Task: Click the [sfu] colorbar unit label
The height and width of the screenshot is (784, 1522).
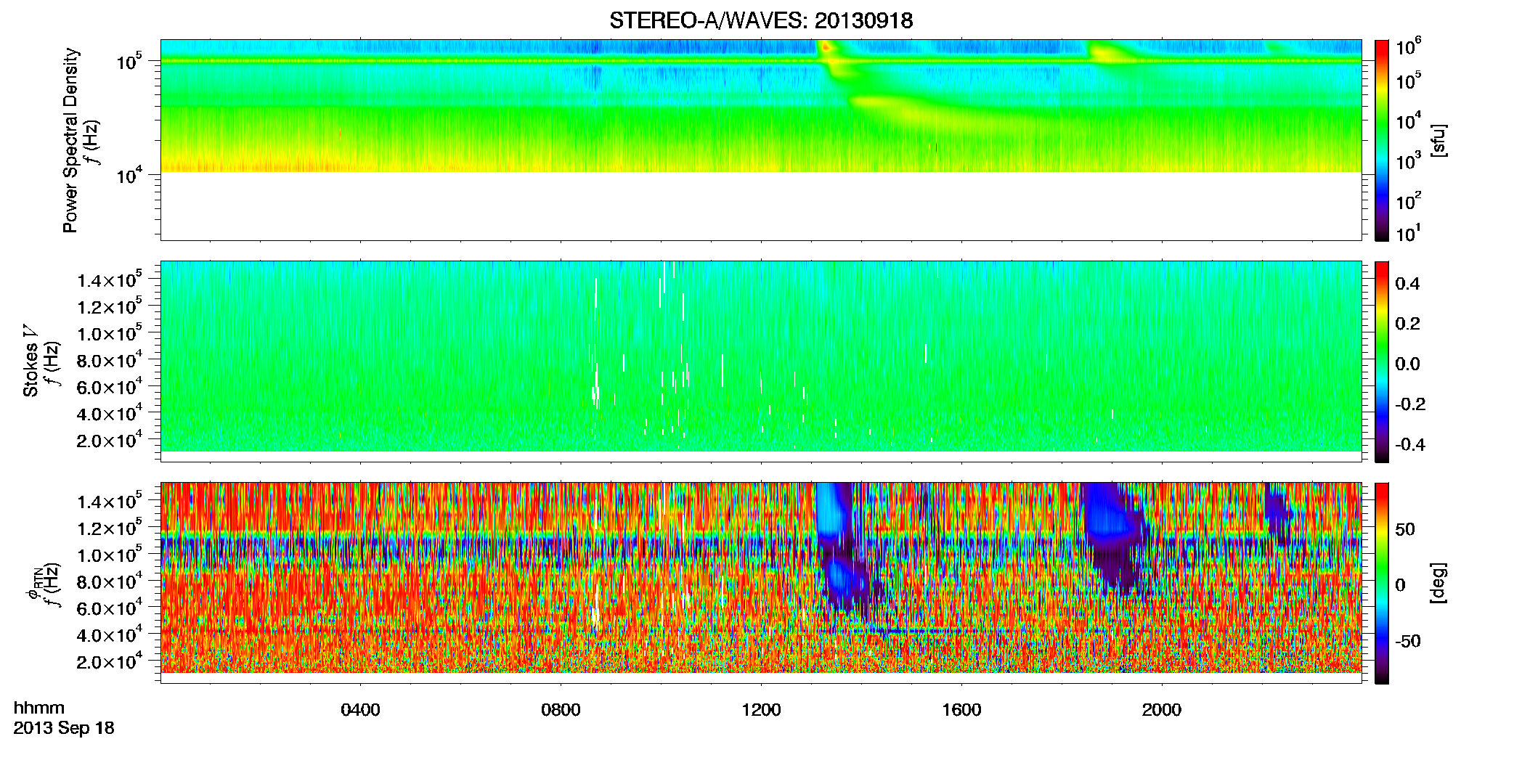Action: [x=1438, y=140]
